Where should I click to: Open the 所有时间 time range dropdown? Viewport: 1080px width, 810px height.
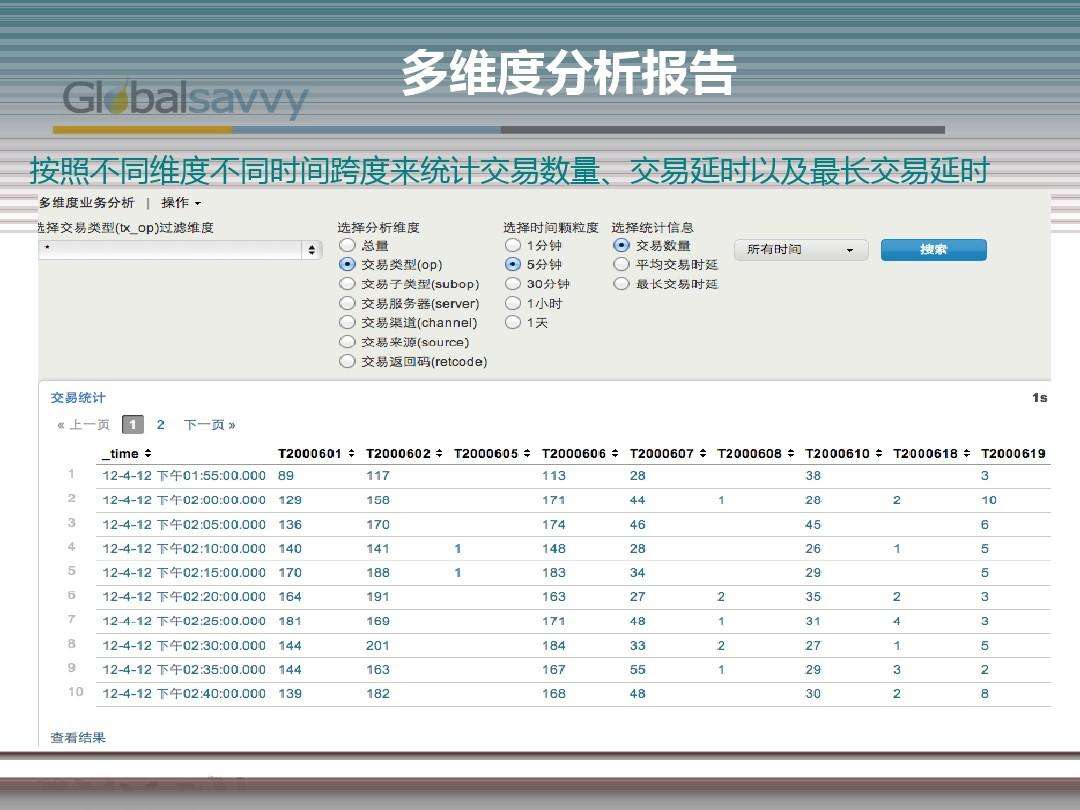(799, 250)
